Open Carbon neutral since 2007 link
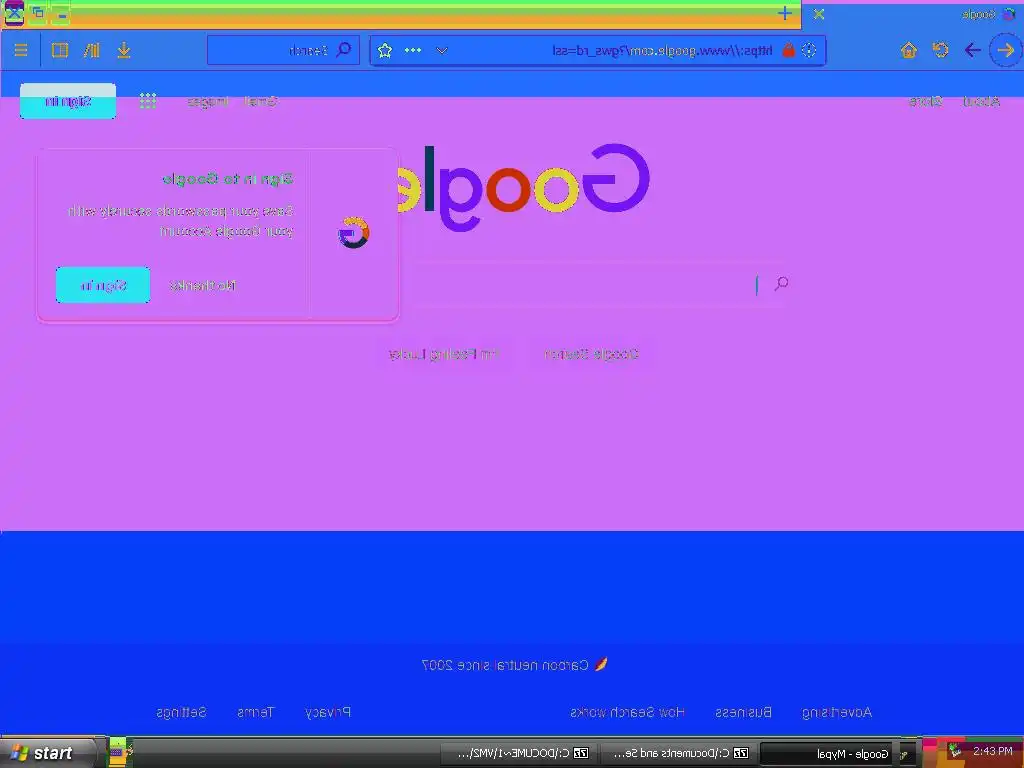The image size is (1024, 768). coord(515,665)
